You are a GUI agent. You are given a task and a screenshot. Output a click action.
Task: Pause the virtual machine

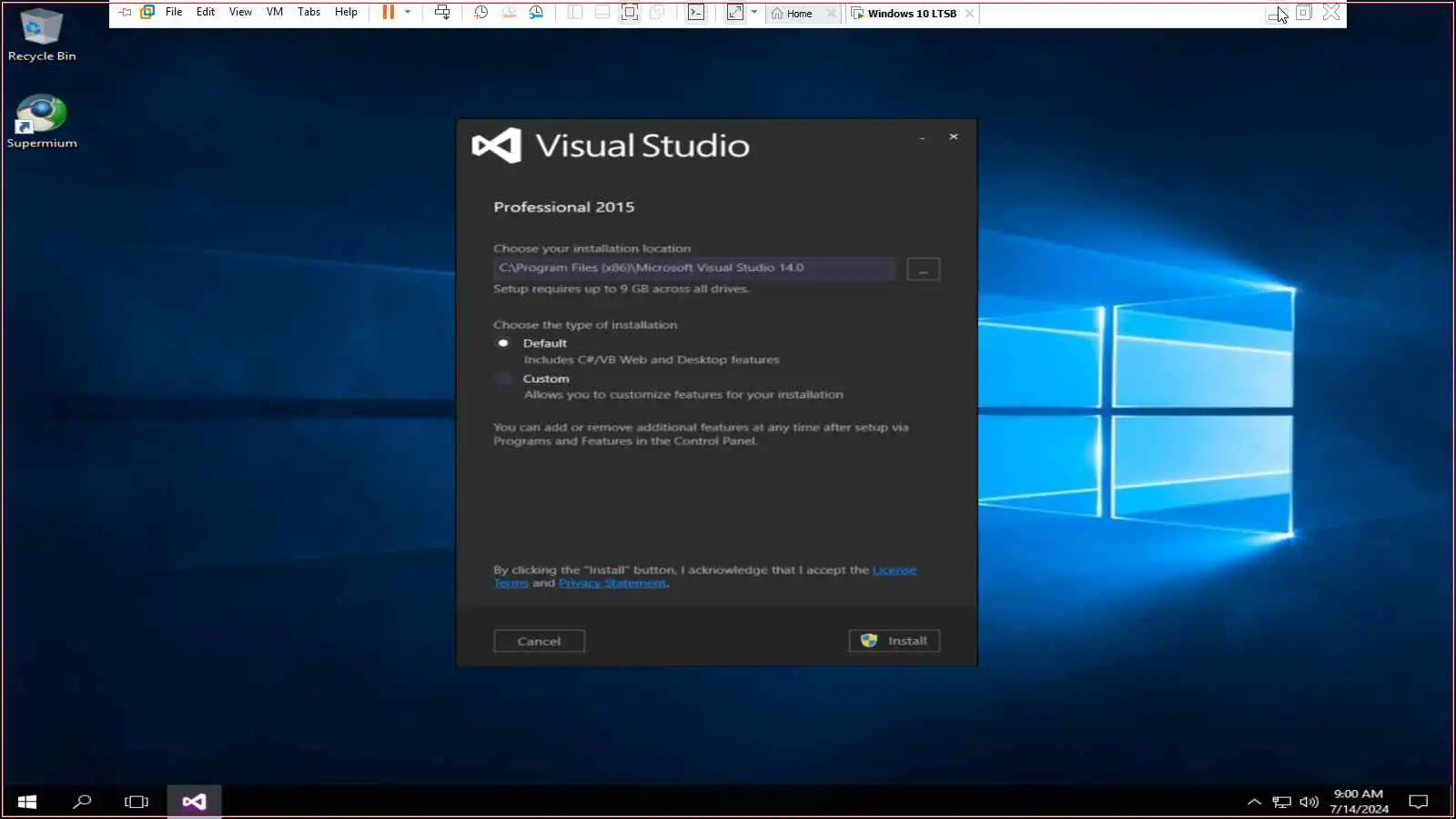tap(389, 13)
